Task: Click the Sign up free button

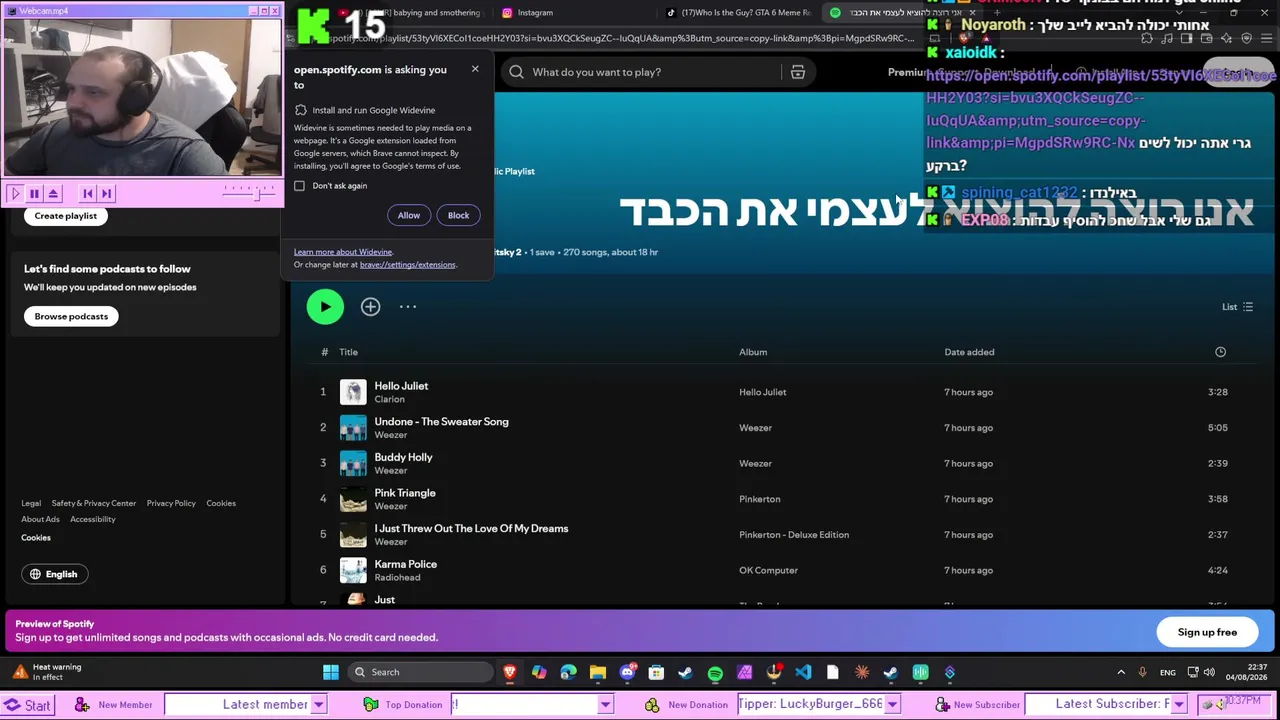Action: click(1207, 632)
